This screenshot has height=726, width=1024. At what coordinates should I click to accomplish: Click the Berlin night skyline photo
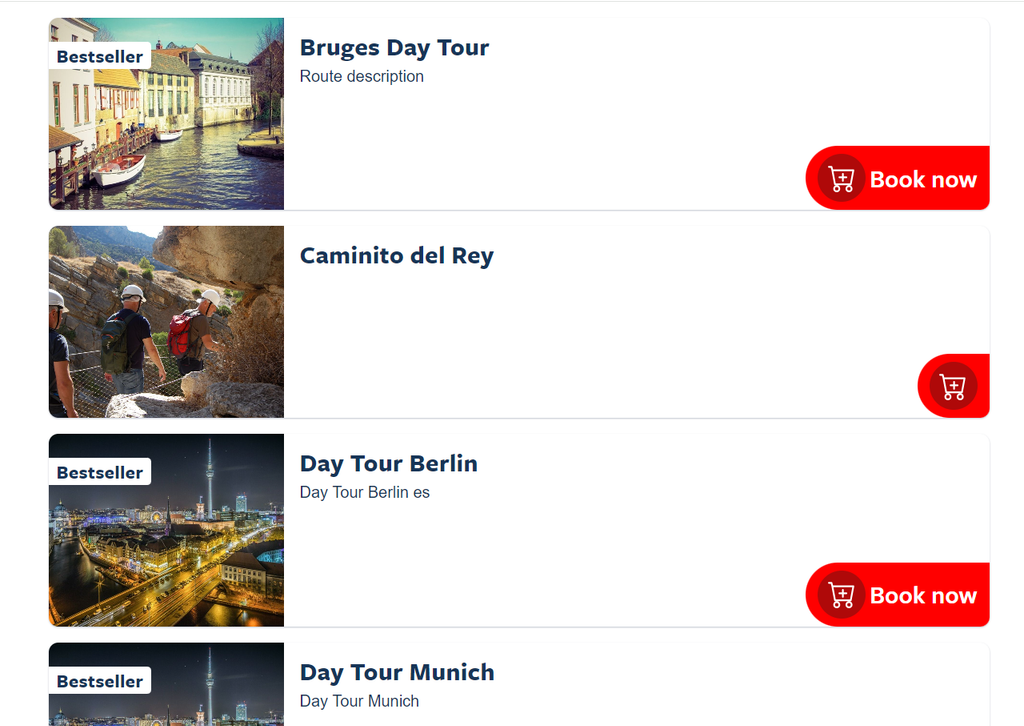pos(167,530)
